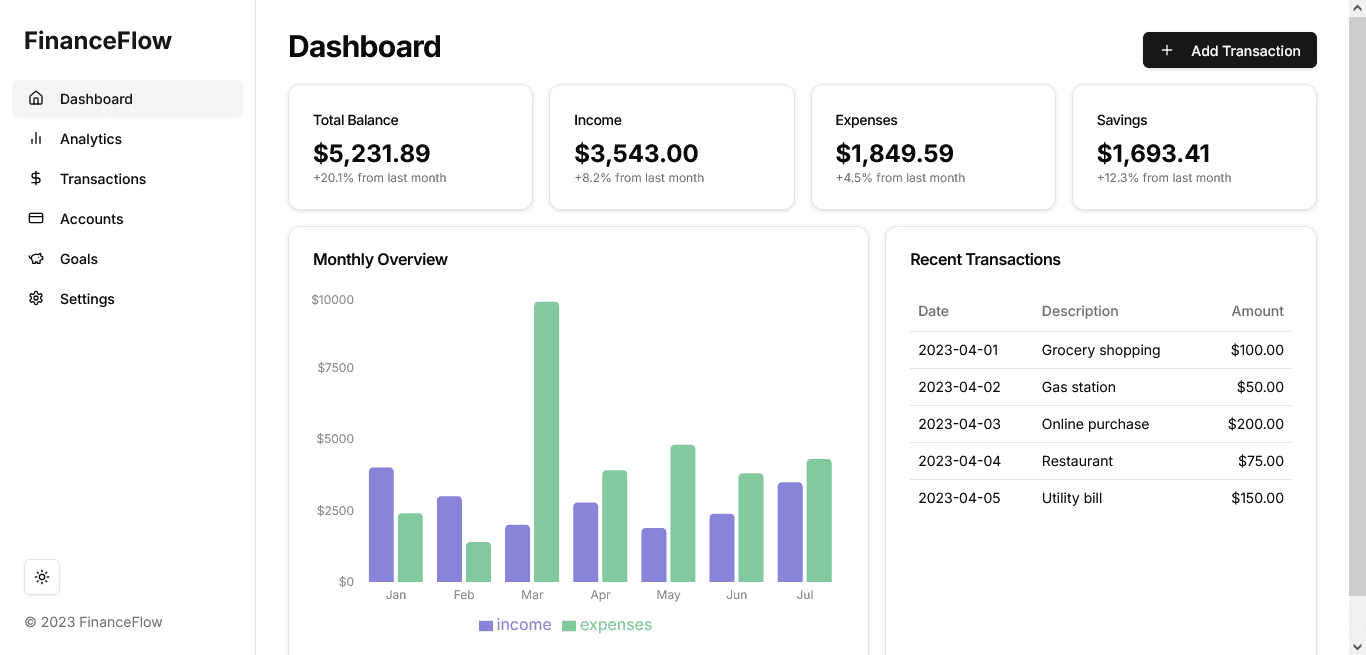1366x655 pixels.
Task: Toggle expenses series in chart legend
Action: 615,625
